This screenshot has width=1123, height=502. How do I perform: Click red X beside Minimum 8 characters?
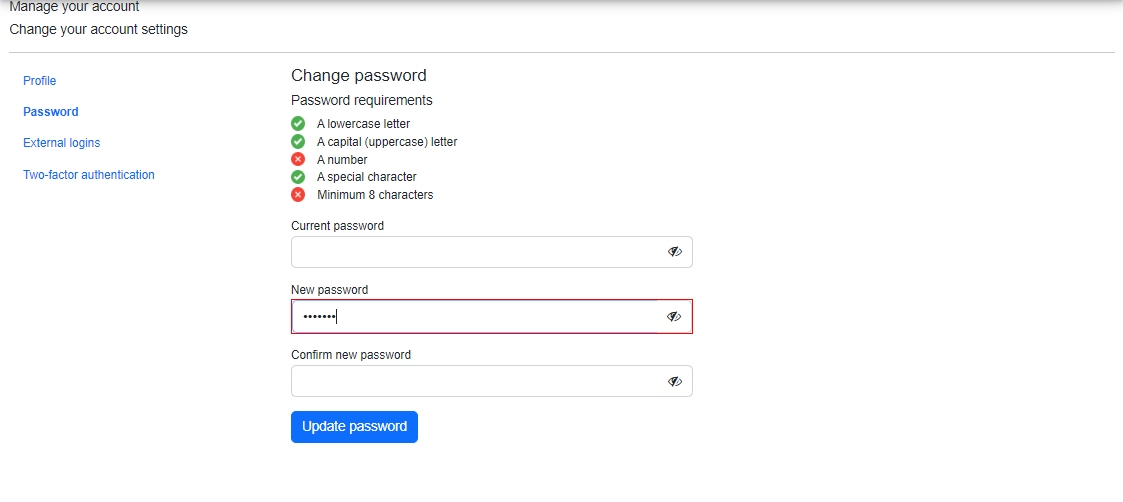point(298,195)
